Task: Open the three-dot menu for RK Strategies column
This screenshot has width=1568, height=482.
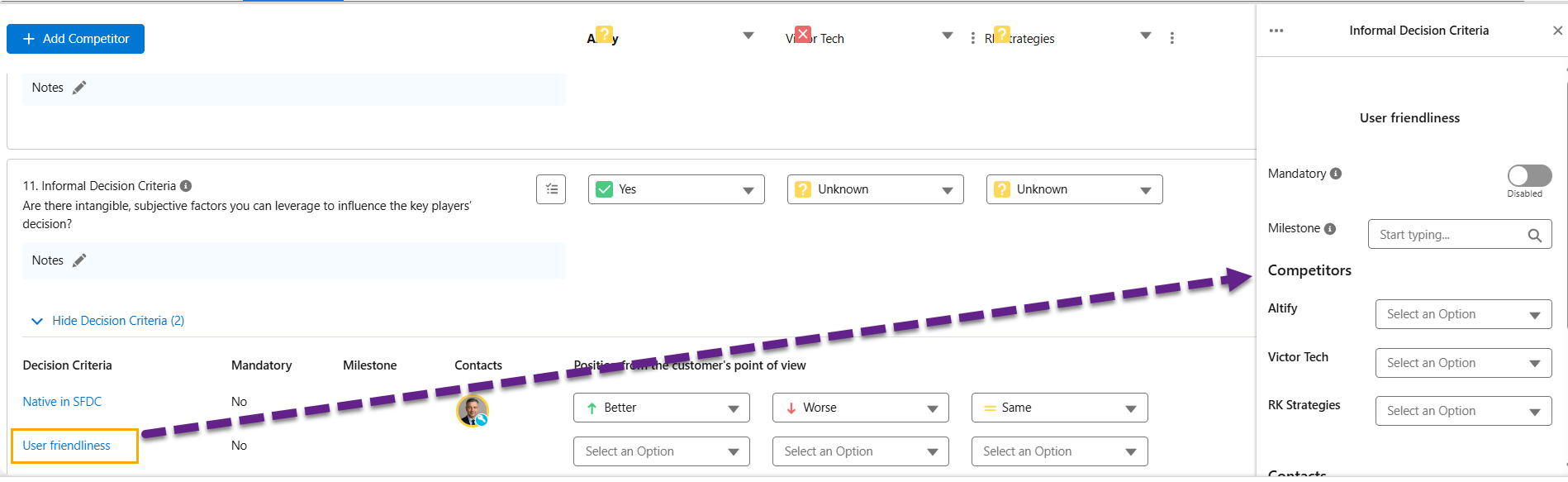Action: (x=1171, y=38)
